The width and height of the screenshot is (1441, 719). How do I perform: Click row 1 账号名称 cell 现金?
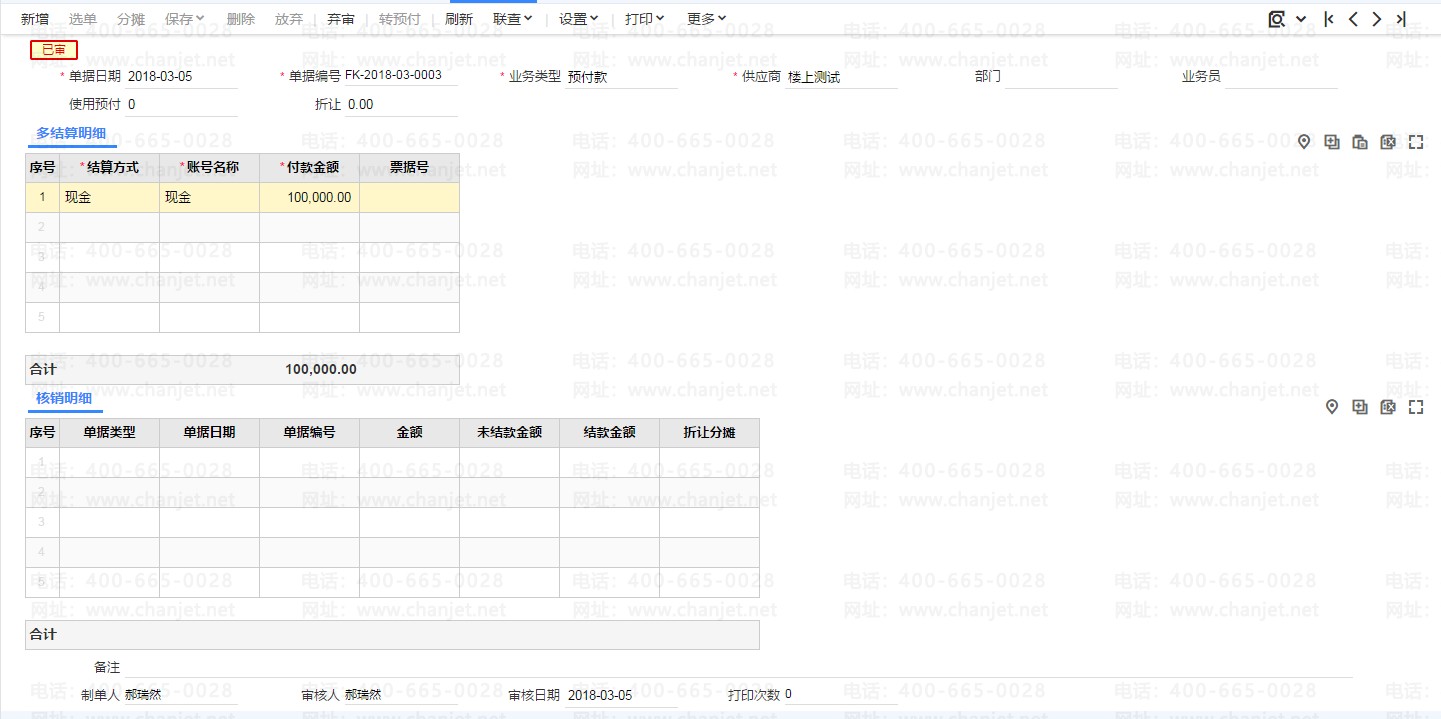pos(209,198)
